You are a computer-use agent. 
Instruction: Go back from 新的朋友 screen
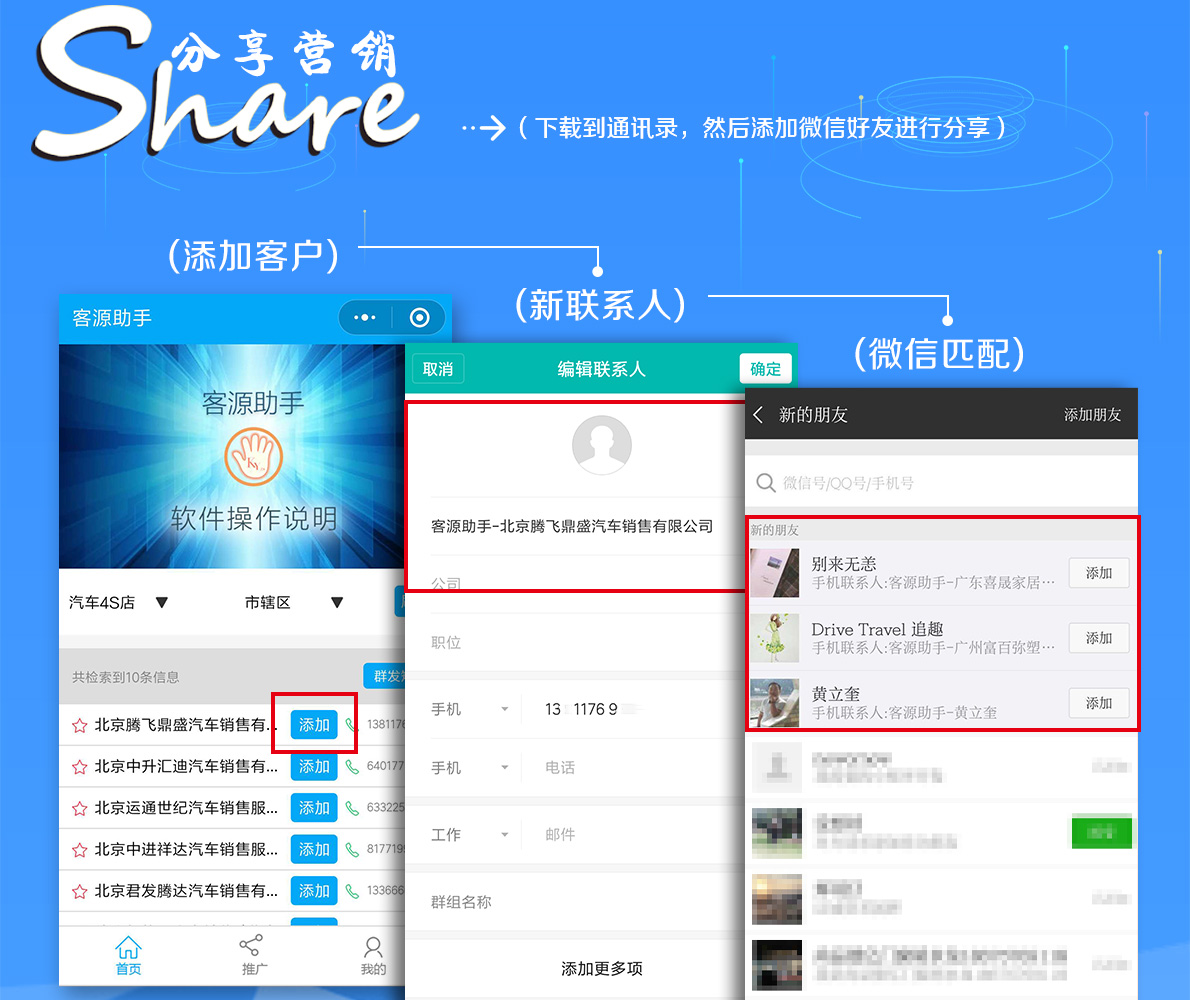click(758, 414)
